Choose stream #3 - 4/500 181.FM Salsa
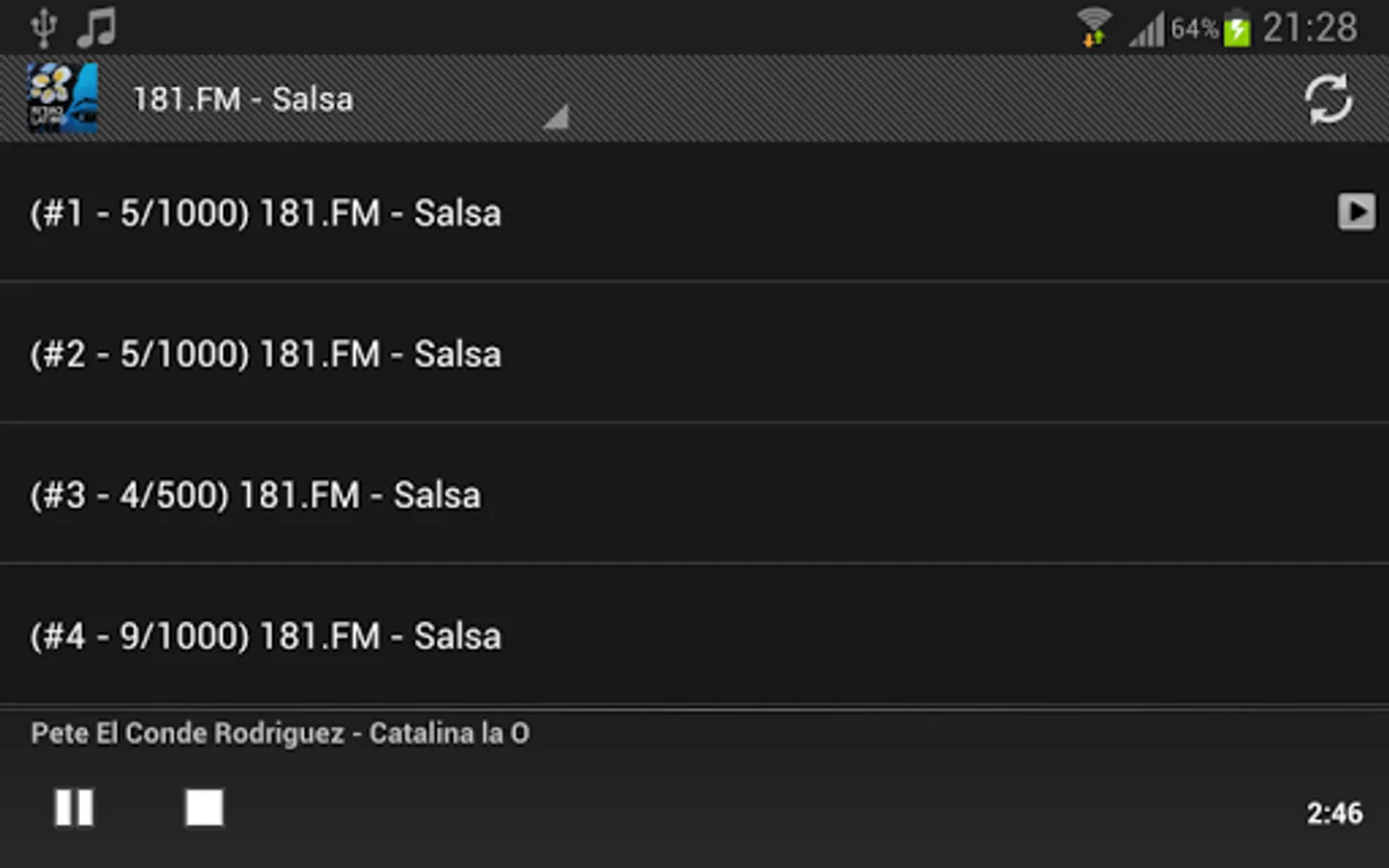 coord(694,494)
